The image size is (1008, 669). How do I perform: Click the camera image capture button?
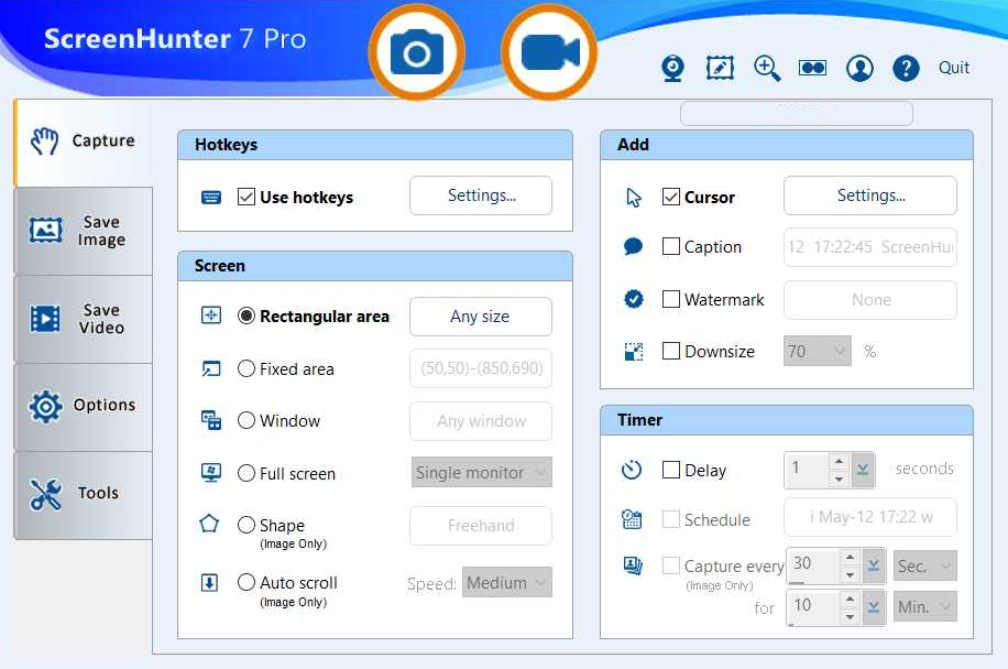[x=417, y=52]
